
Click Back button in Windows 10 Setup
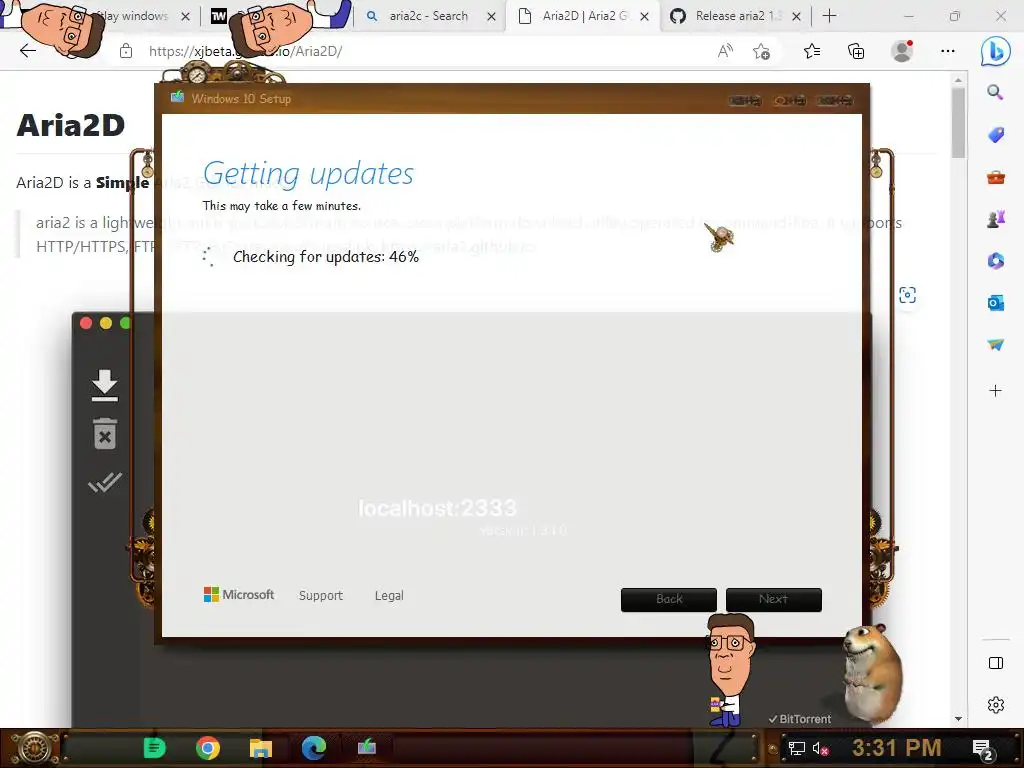(x=669, y=600)
